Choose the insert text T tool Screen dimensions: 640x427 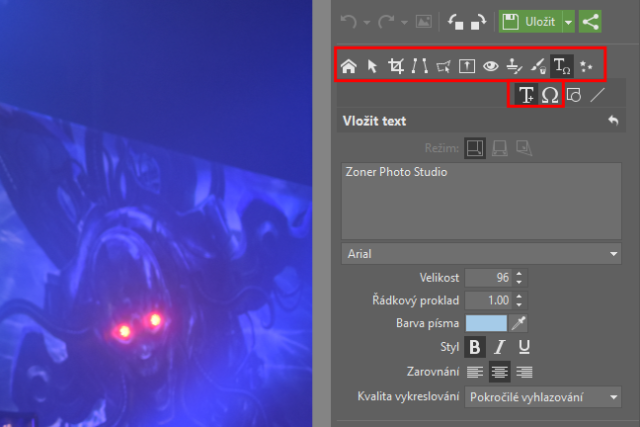pos(526,95)
